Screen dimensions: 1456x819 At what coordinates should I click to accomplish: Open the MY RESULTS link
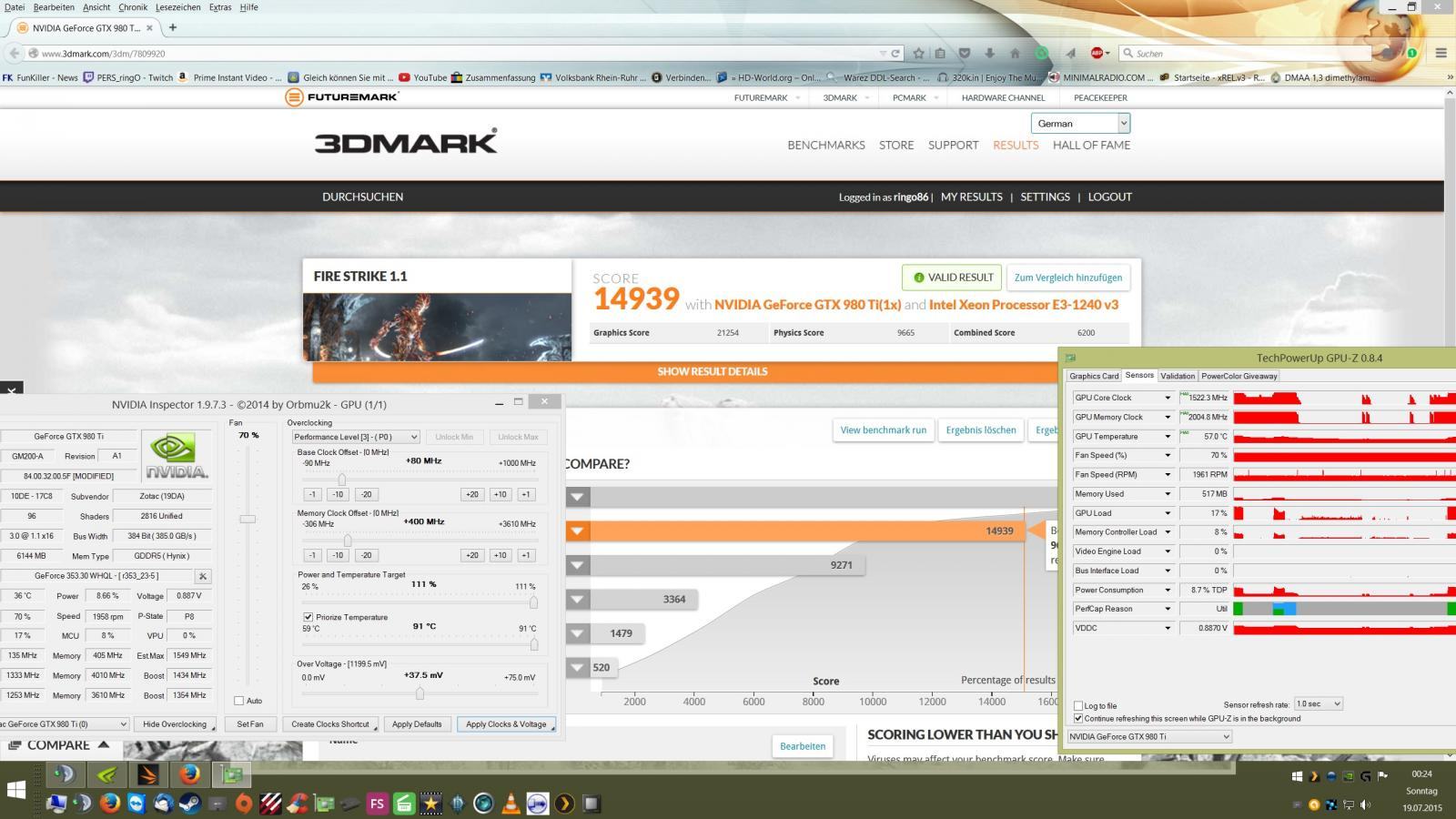tap(972, 197)
